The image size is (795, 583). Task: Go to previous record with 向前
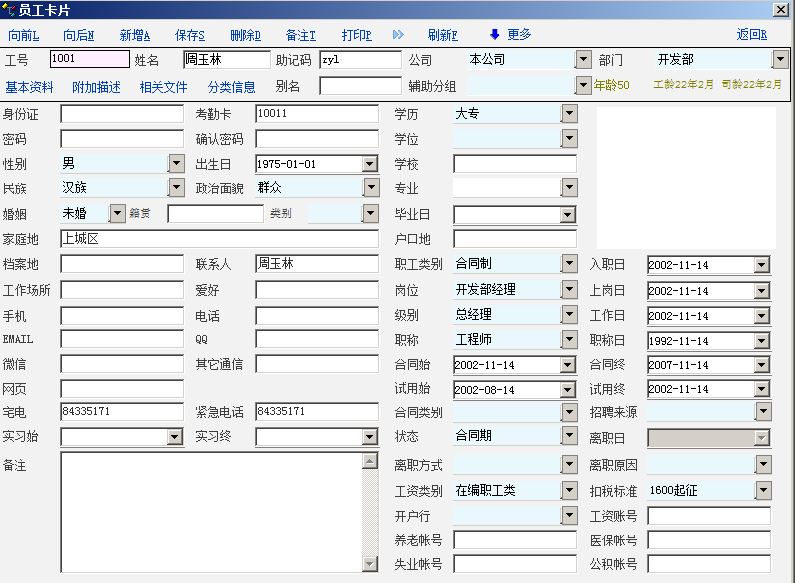pyautogui.click(x=24, y=35)
